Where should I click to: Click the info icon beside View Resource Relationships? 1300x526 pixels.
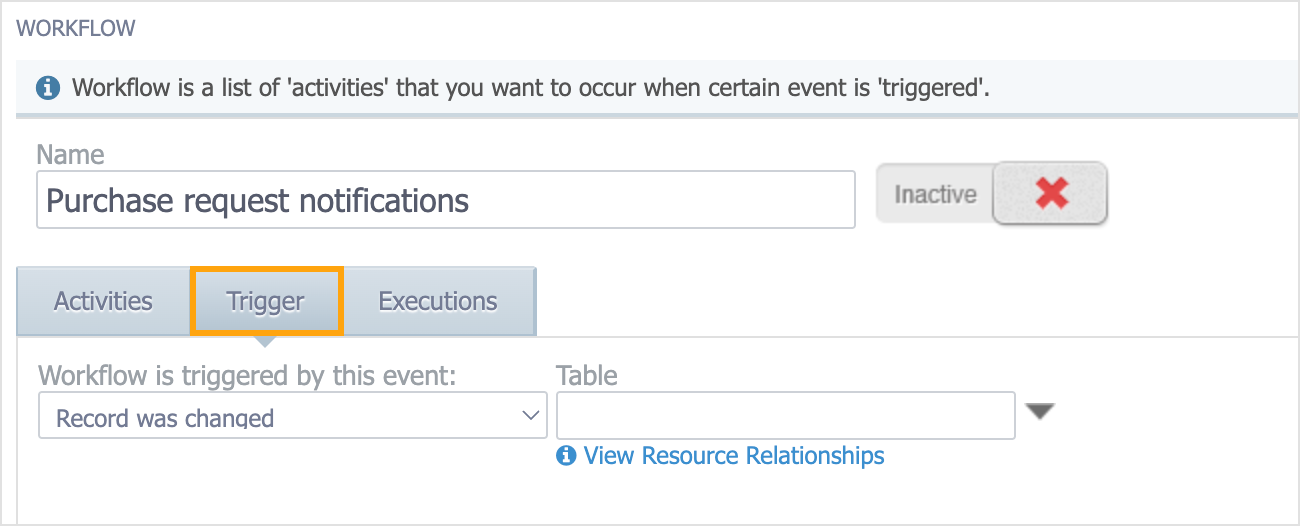pos(566,456)
